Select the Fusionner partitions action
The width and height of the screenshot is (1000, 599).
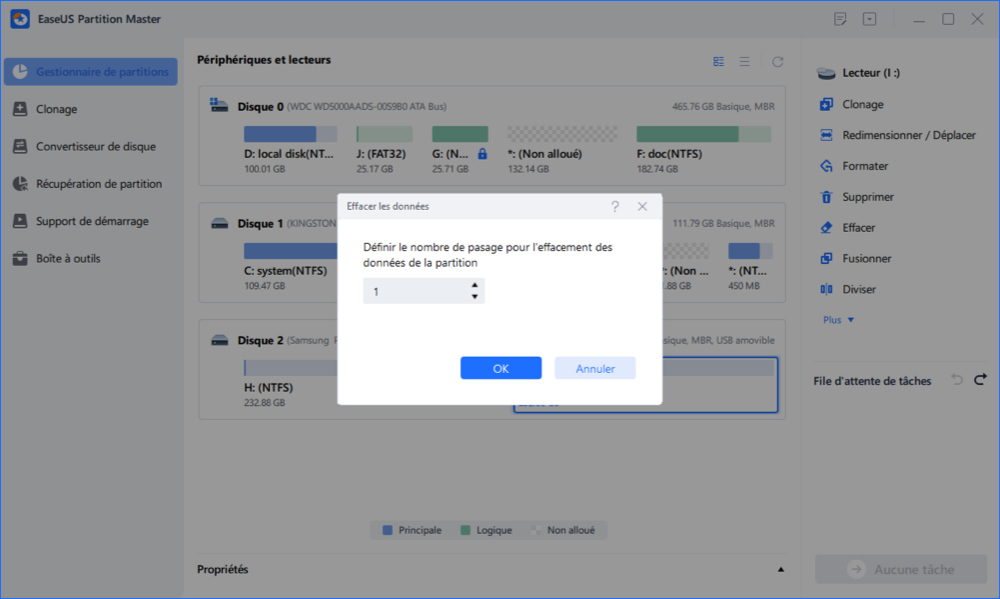pos(826,259)
